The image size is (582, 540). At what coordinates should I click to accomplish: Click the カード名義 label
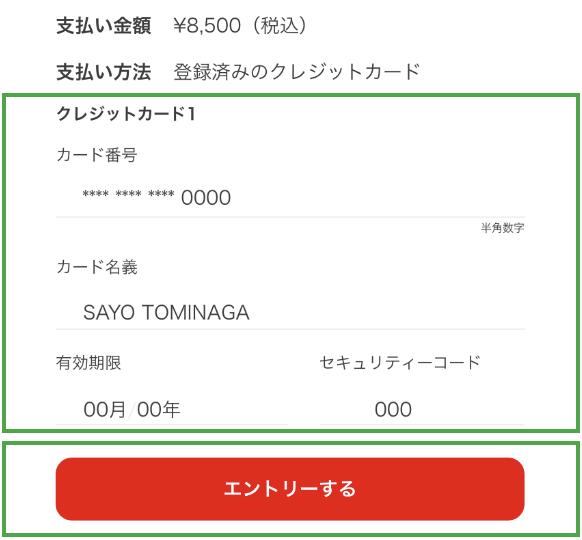(x=97, y=266)
